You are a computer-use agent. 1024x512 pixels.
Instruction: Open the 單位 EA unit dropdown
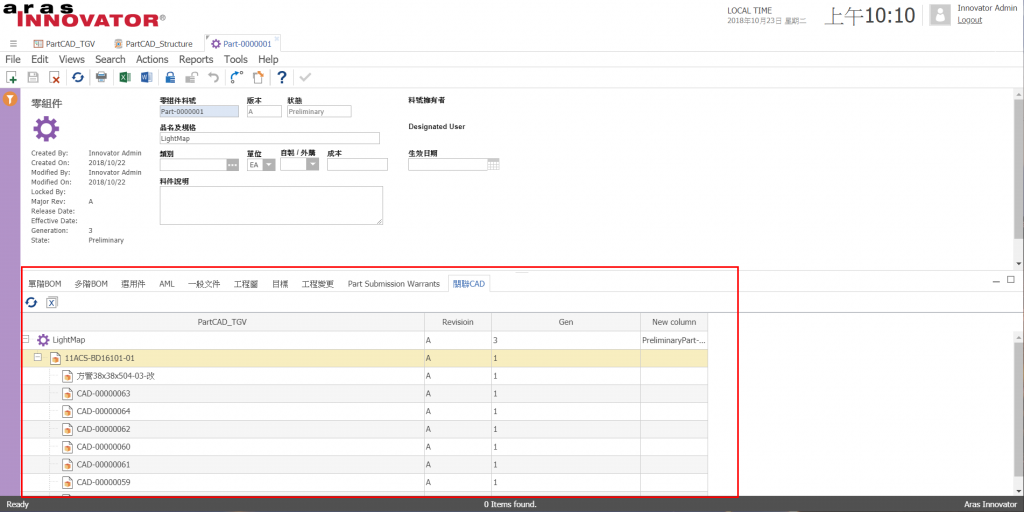point(268,165)
